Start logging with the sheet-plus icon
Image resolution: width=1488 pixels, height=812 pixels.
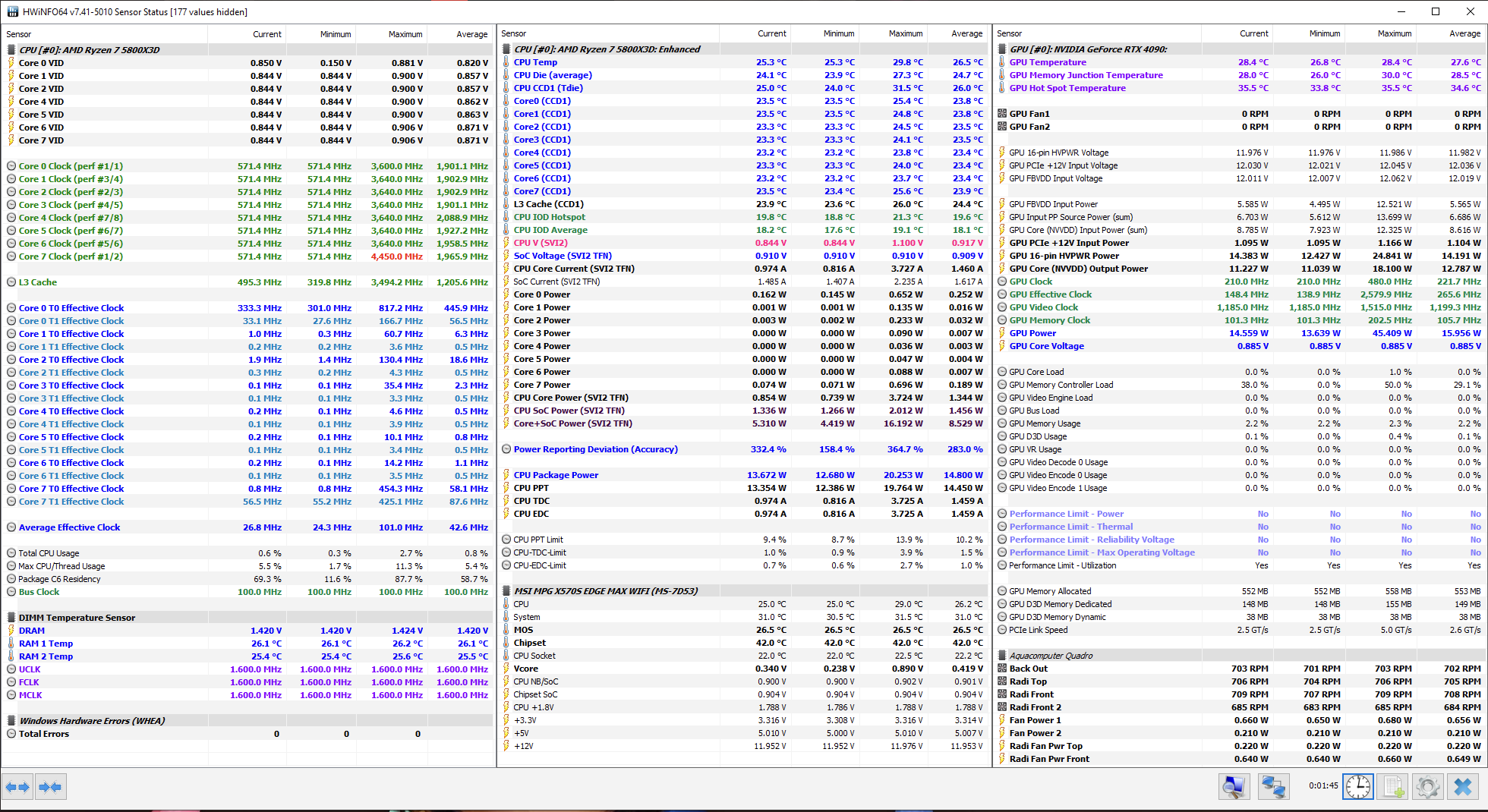click(x=1394, y=786)
